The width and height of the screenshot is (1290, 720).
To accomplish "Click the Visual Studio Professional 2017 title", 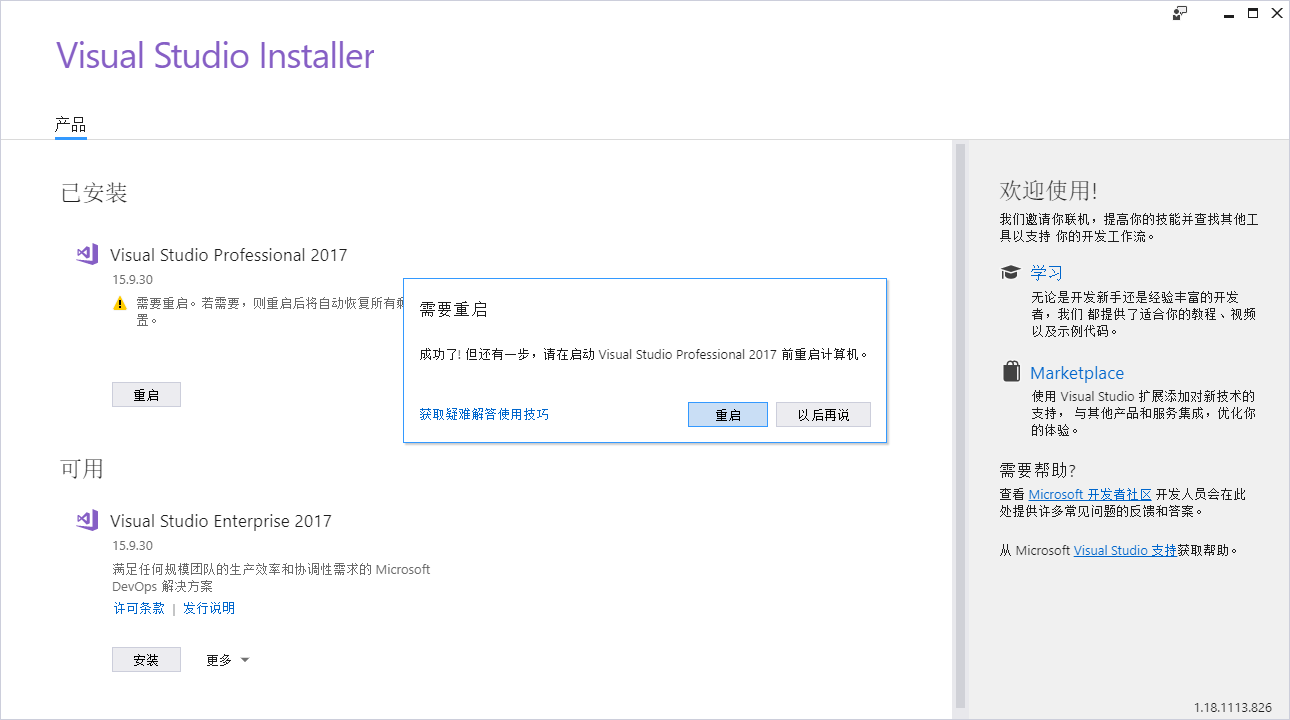I will pos(229,254).
